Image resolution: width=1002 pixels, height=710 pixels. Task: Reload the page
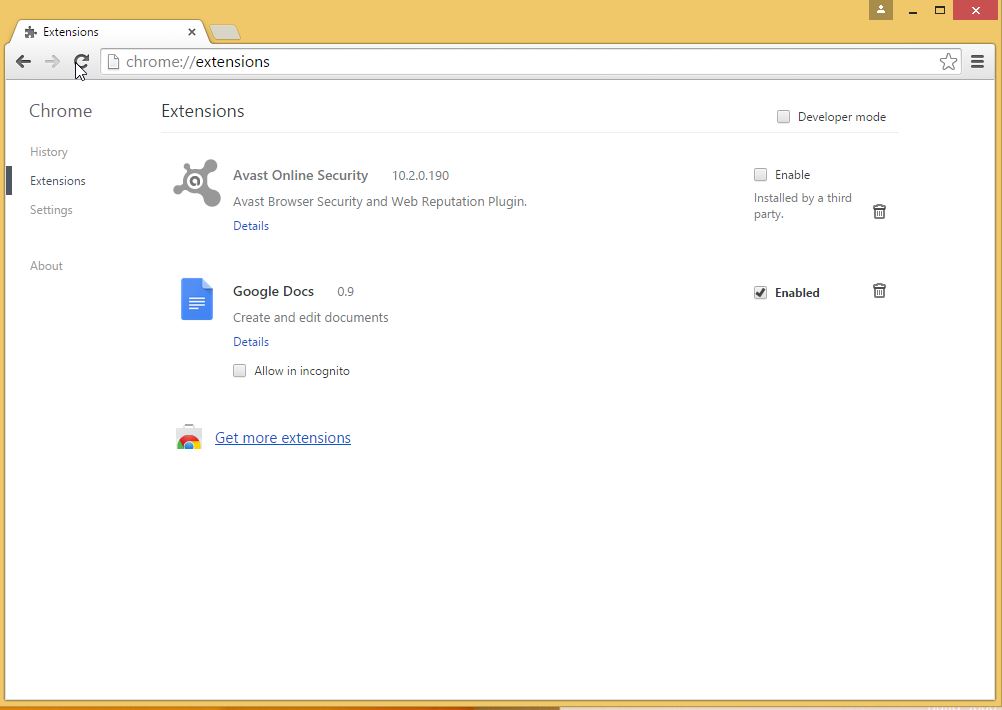coord(81,61)
